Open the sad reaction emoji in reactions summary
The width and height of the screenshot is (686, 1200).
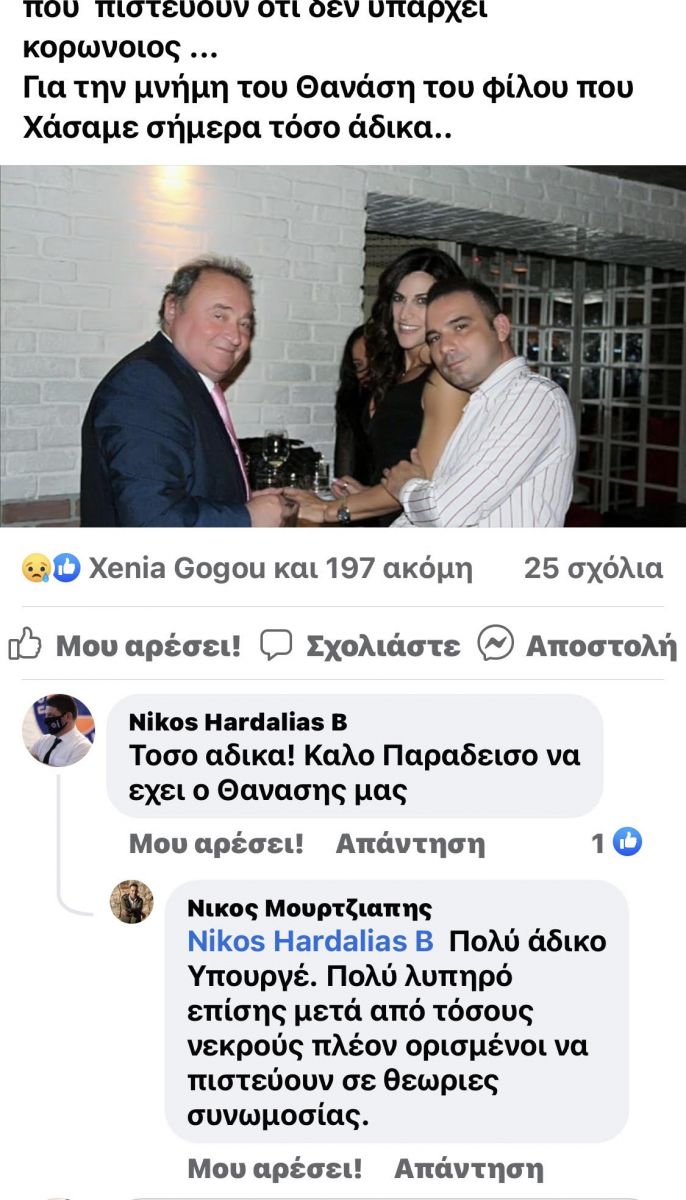click(34, 569)
